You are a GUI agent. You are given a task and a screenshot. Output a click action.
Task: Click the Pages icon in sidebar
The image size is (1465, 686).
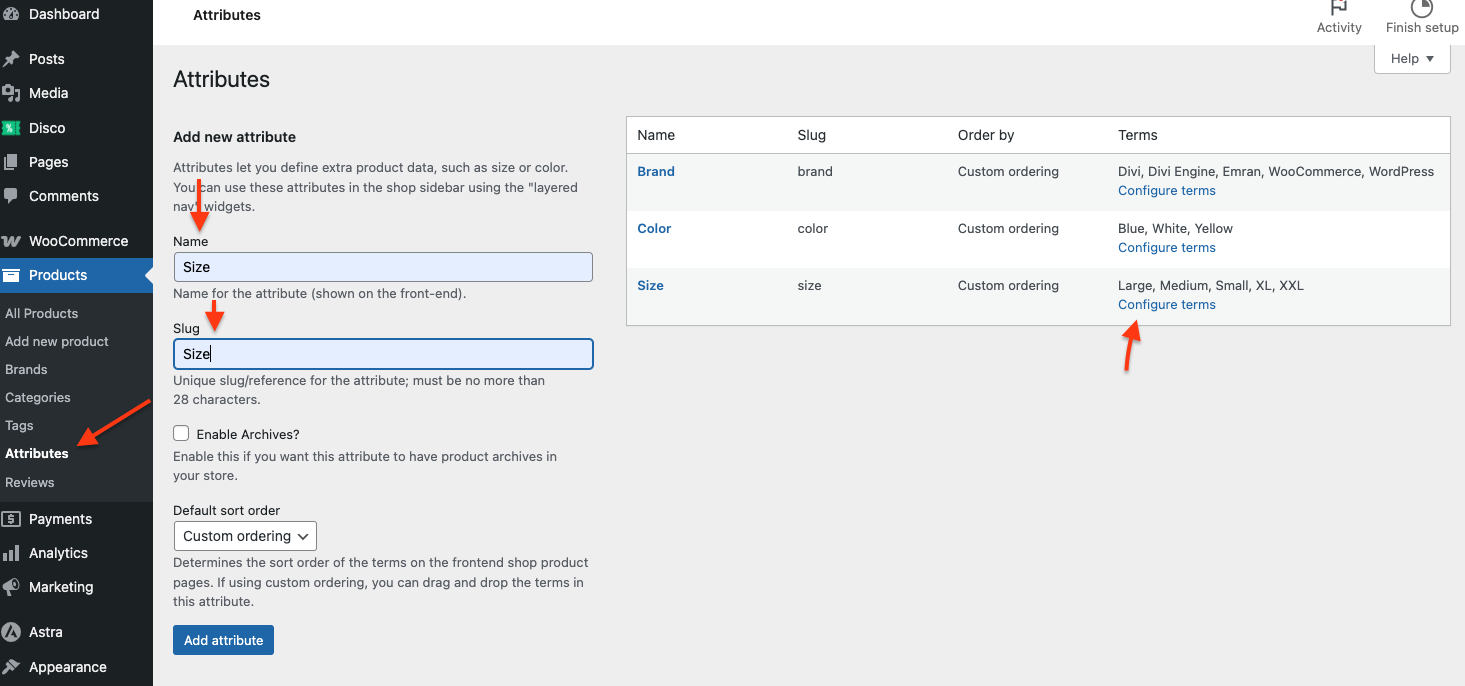click(11, 162)
